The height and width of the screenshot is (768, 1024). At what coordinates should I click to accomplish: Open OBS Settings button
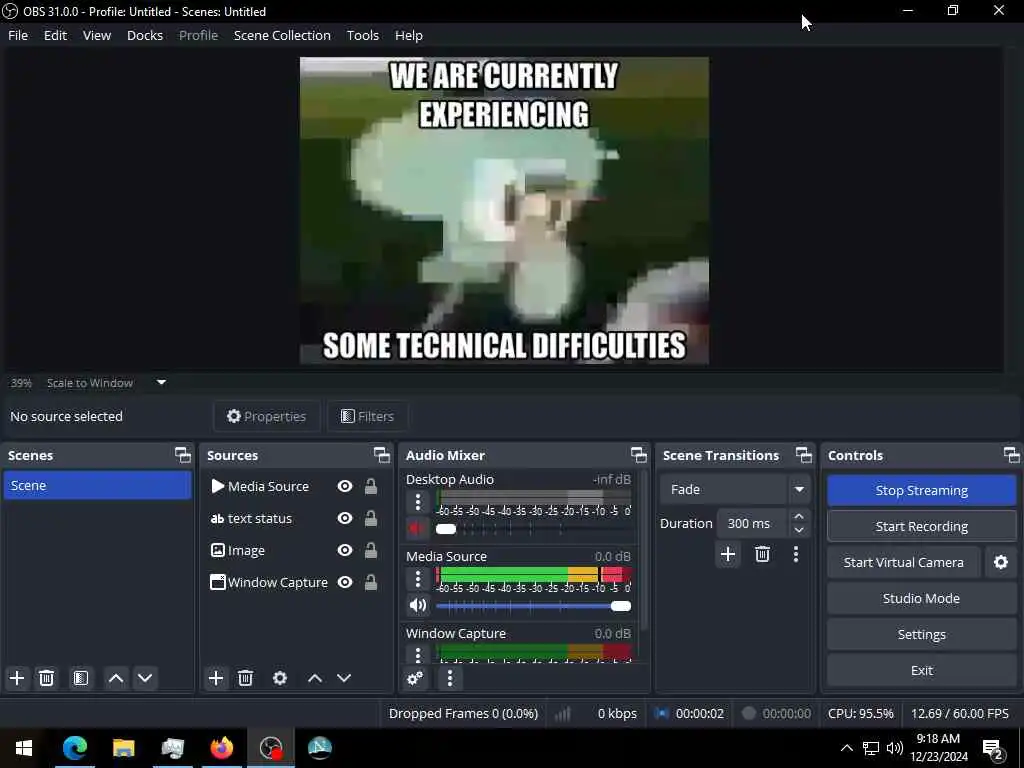coord(921,634)
